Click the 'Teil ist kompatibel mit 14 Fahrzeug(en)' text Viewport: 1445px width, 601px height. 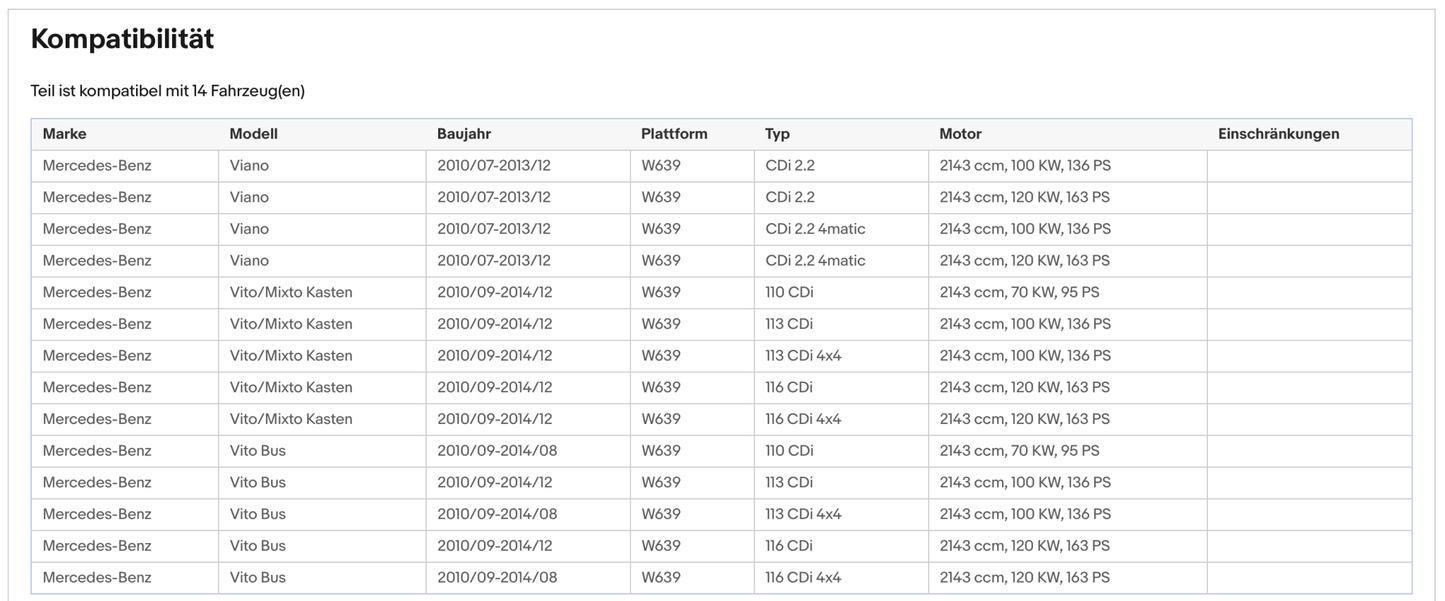(167, 91)
